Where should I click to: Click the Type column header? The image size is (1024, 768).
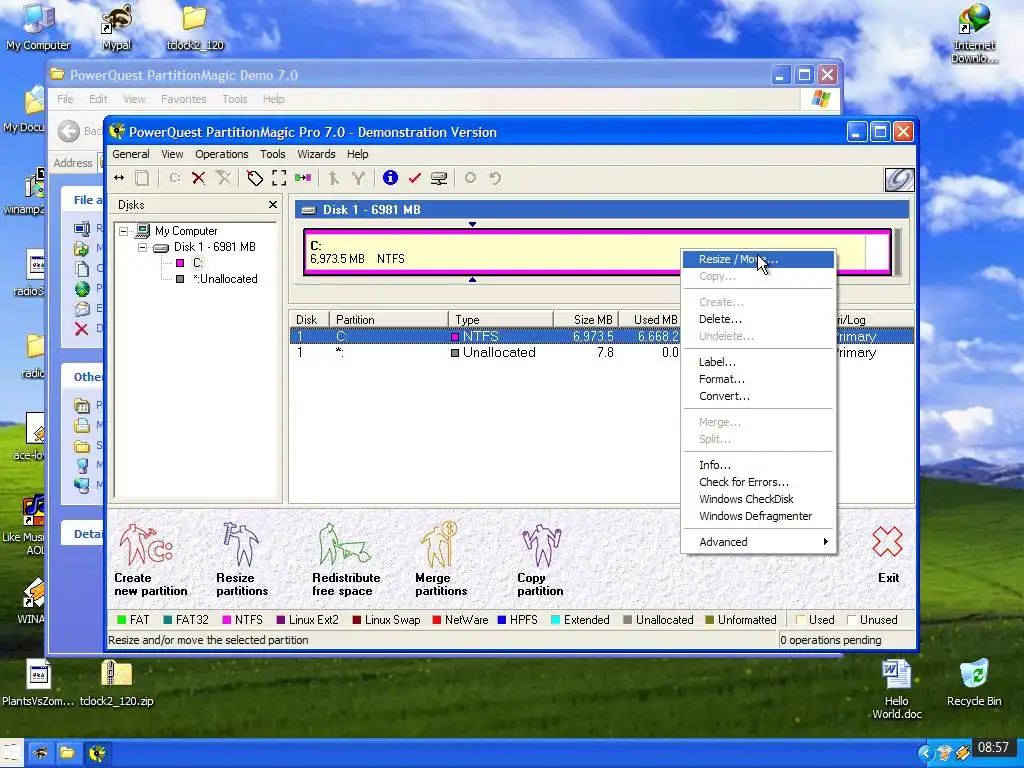(501, 319)
